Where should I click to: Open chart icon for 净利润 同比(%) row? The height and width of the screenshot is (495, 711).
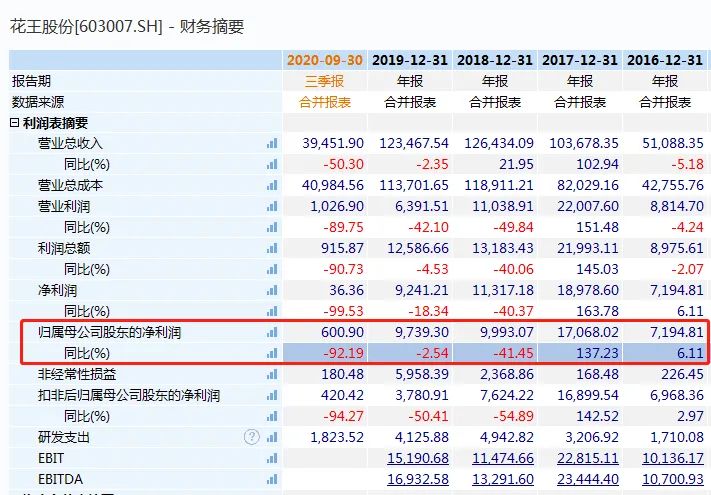coord(272,311)
